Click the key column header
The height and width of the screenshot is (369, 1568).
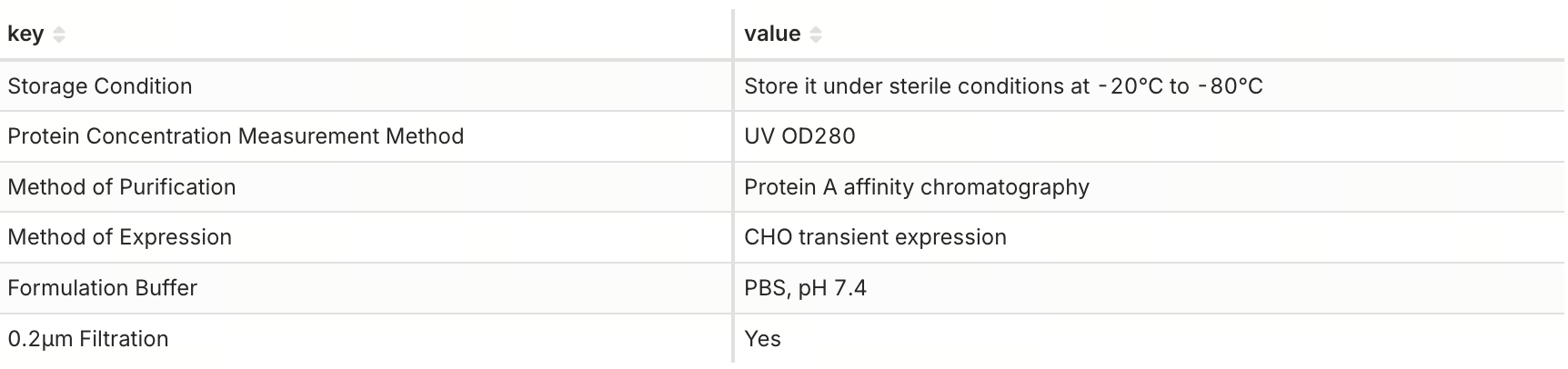[x=25, y=35]
